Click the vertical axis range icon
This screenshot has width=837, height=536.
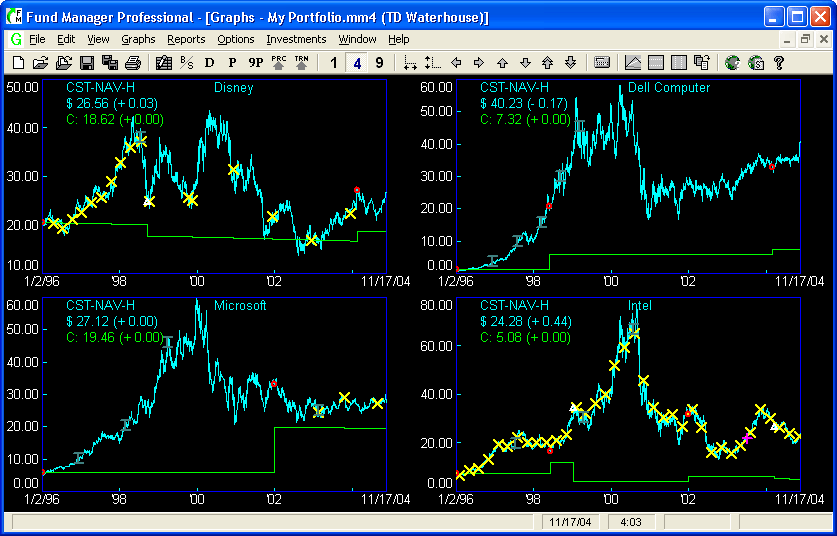coord(433,63)
